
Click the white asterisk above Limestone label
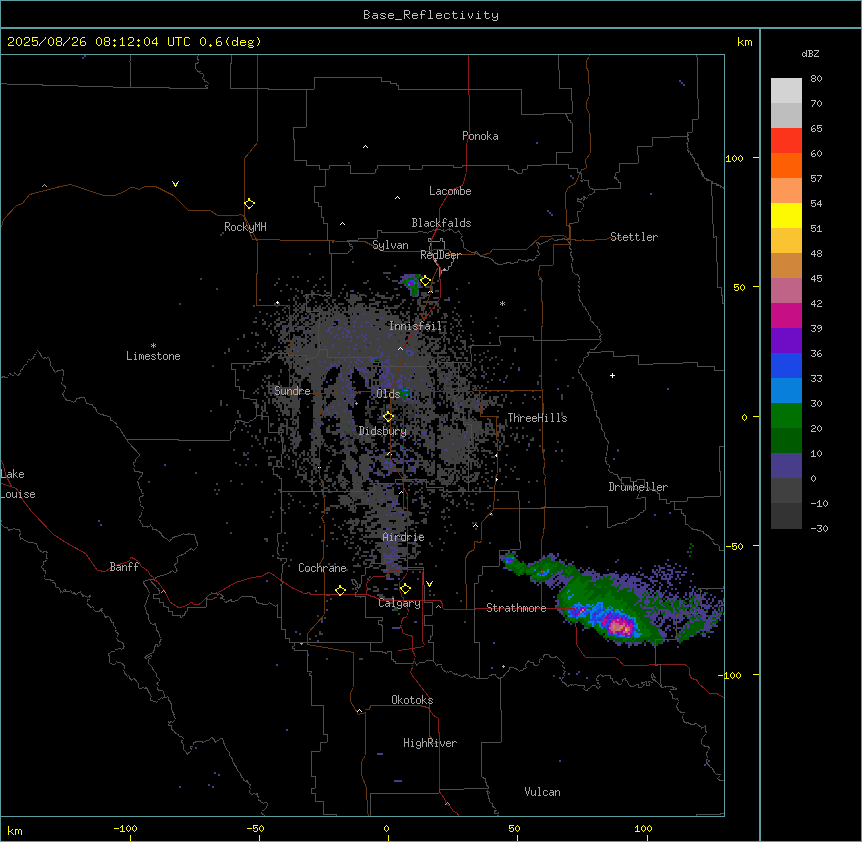(x=153, y=346)
